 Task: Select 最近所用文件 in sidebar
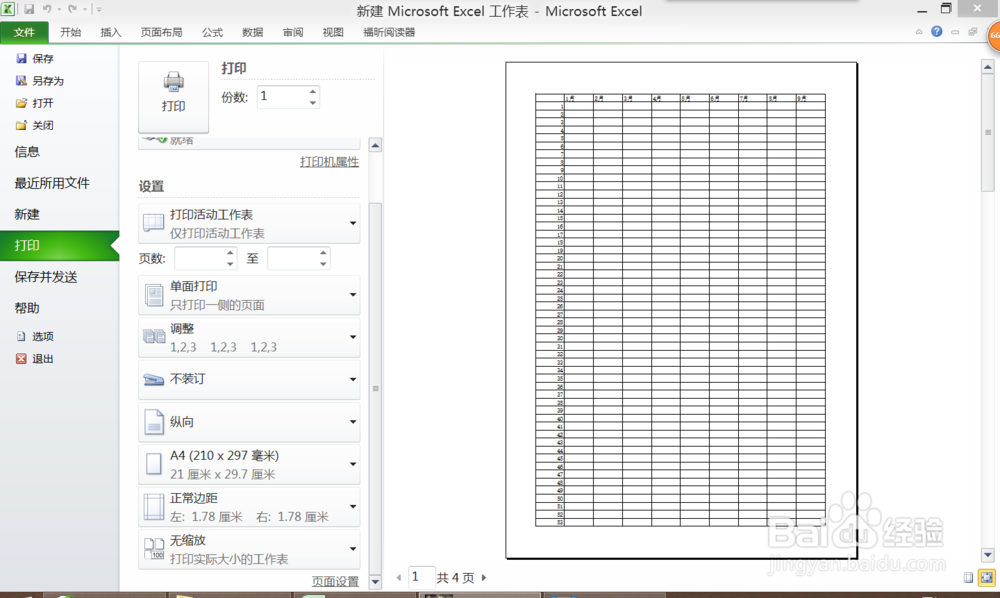coord(52,184)
